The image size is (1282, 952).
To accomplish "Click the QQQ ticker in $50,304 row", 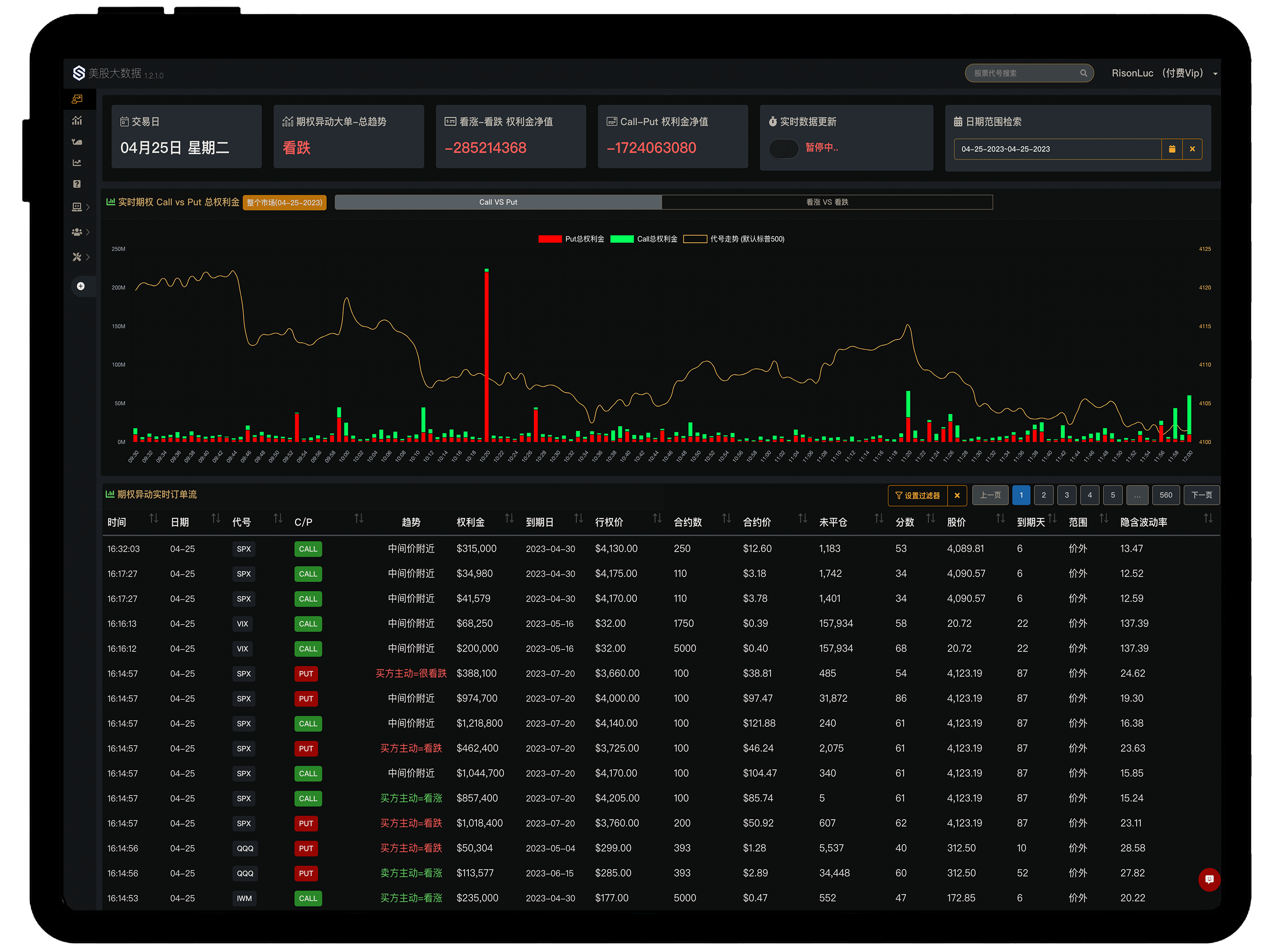I will click(x=245, y=849).
